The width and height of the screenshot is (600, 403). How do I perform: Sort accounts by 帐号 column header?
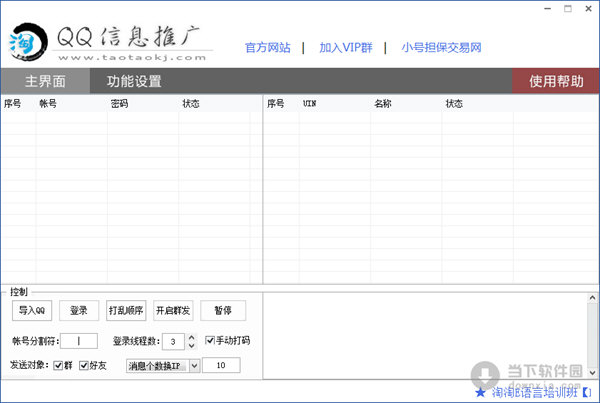72,103
